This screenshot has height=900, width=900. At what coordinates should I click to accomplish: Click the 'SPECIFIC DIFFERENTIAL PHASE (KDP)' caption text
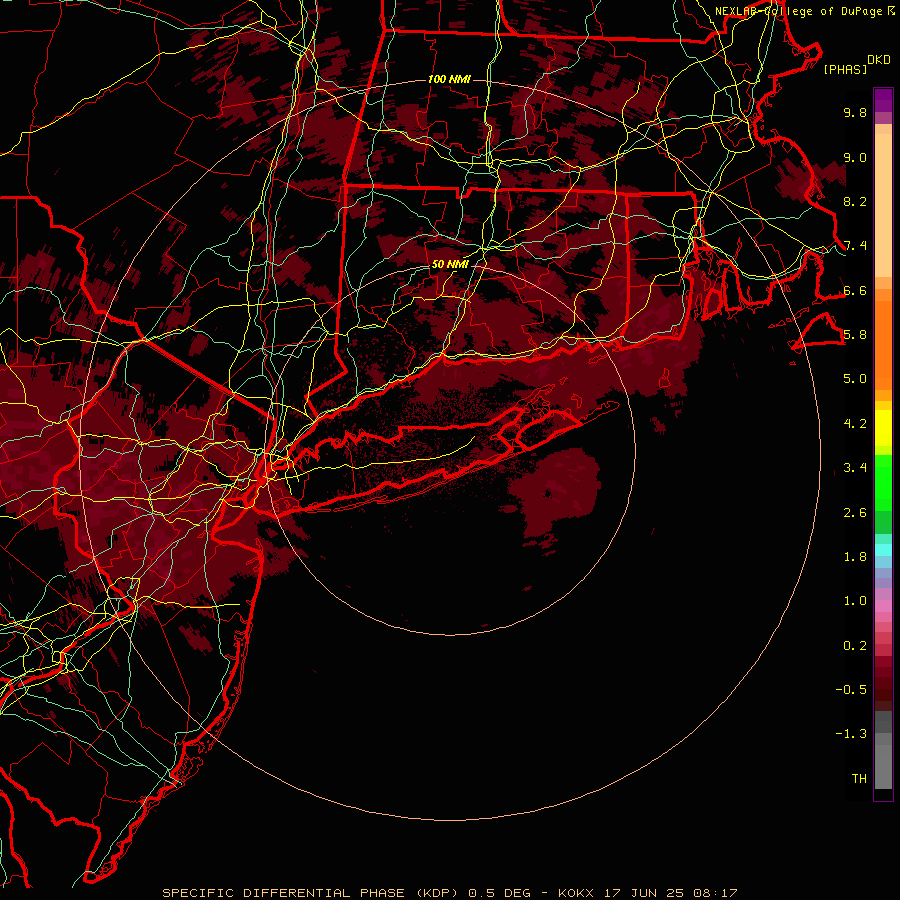point(313,893)
